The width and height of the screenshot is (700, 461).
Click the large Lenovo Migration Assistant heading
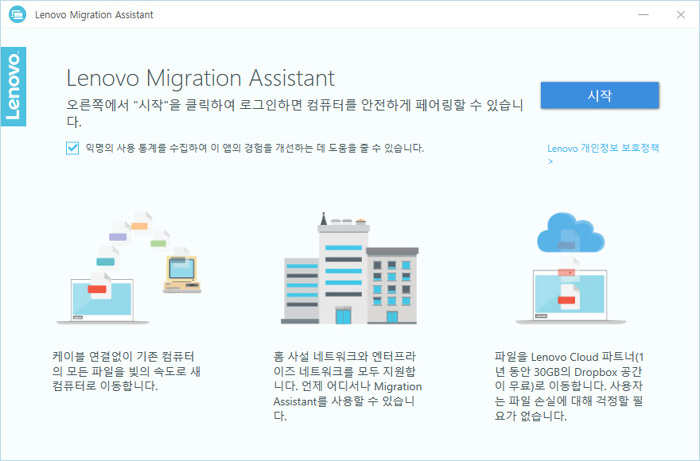pos(200,78)
